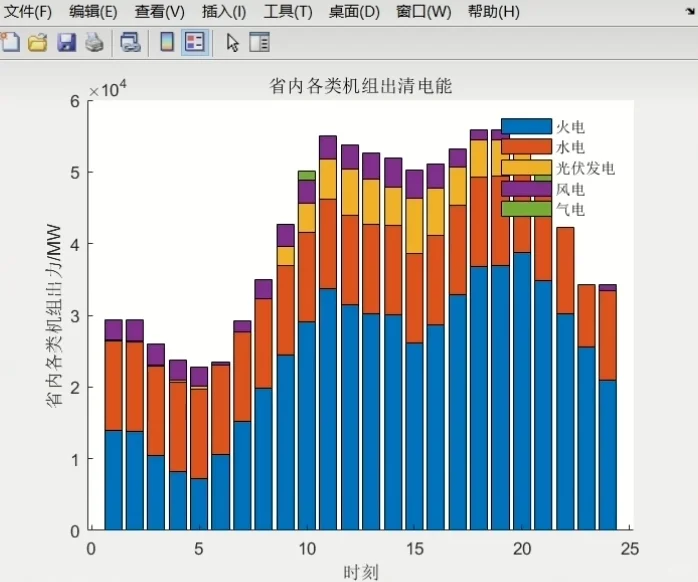Select the Edit Plot arrow tool
Viewport: 698px width, 582px height.
232,43
